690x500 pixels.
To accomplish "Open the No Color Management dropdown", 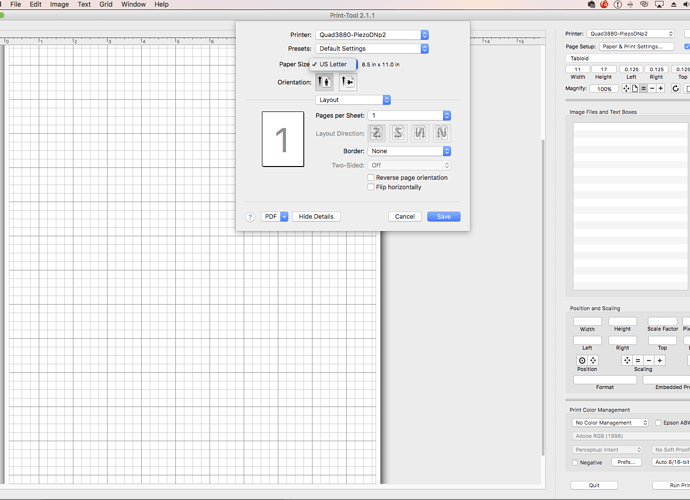I will pos(611,423).
